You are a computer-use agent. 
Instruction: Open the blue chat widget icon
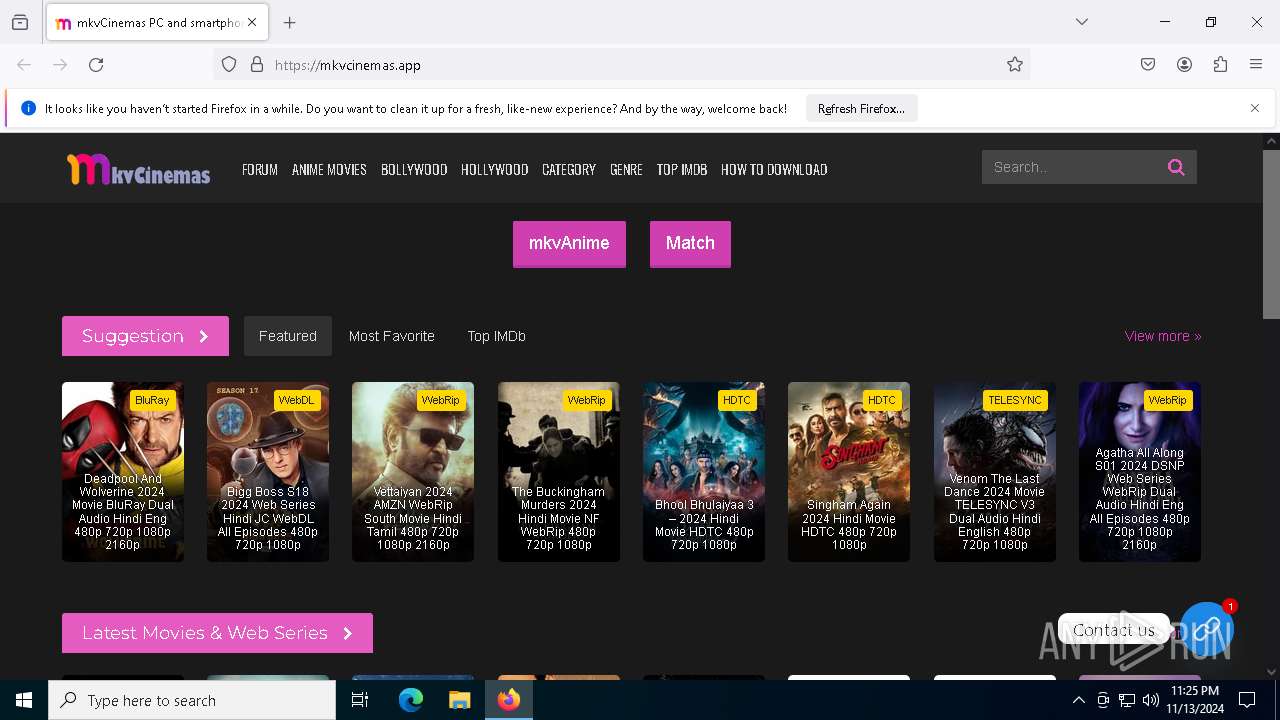coord(1206,629)
